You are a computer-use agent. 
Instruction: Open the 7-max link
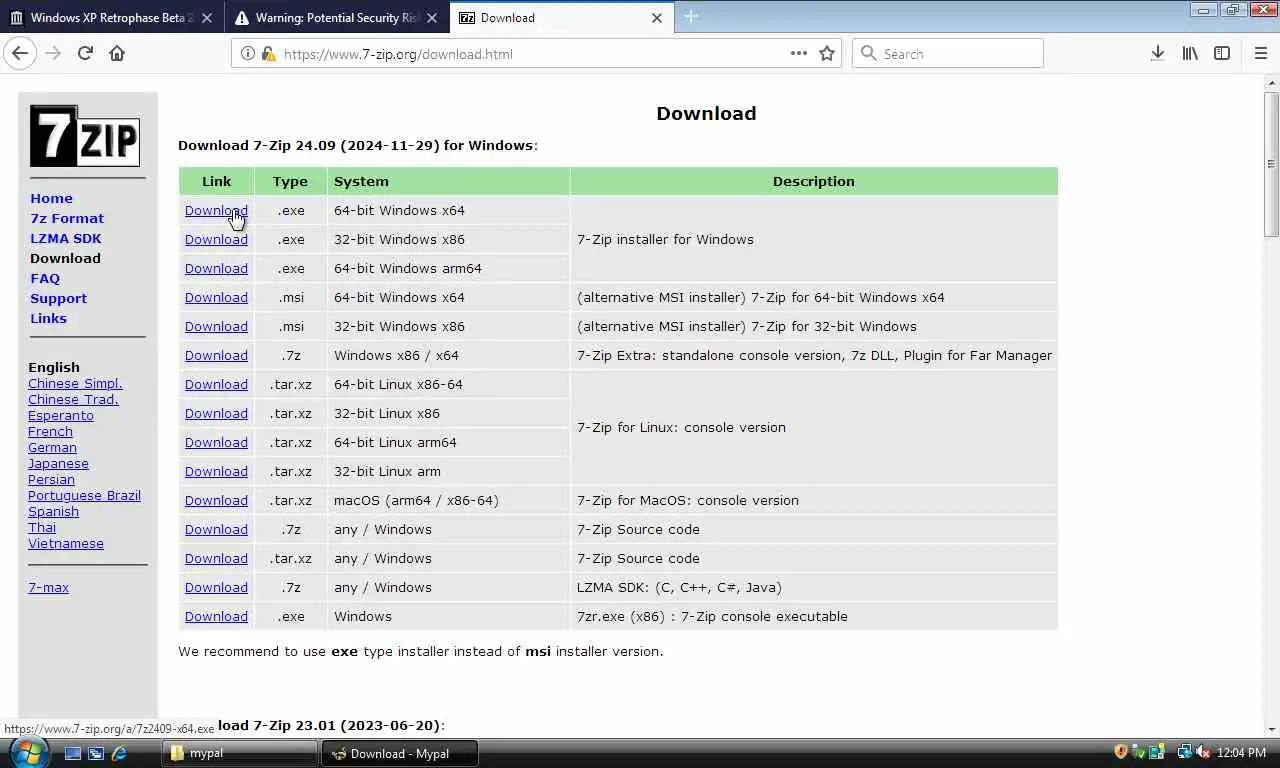[48, 587]
